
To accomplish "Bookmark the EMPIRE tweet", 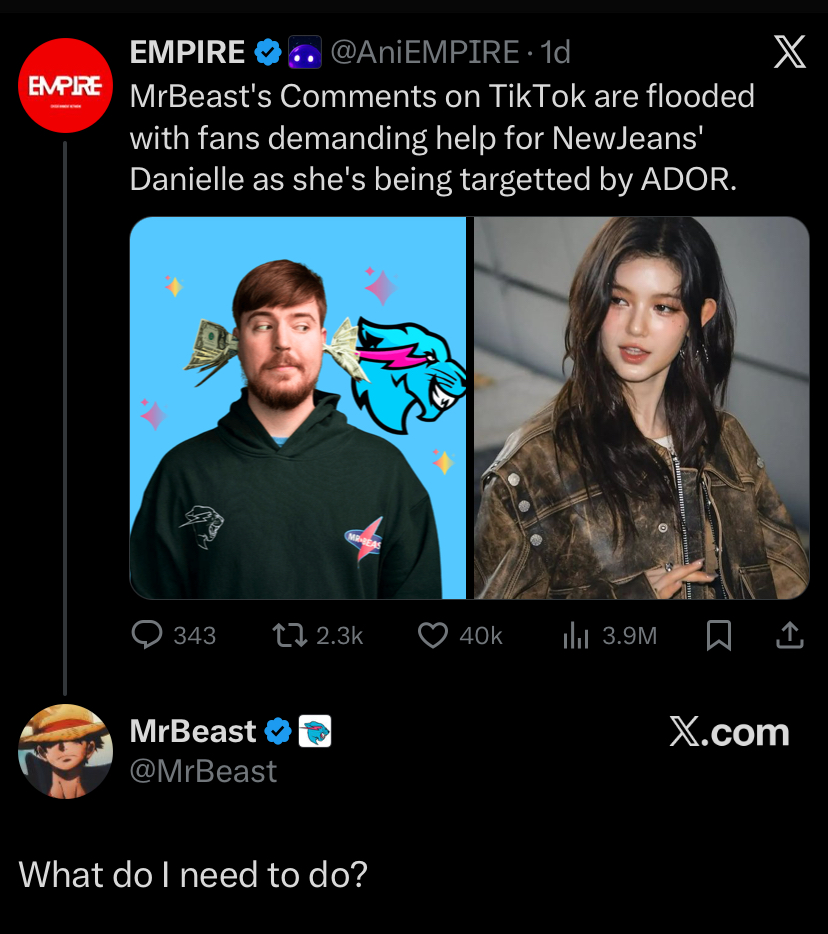I will point(718,635).
